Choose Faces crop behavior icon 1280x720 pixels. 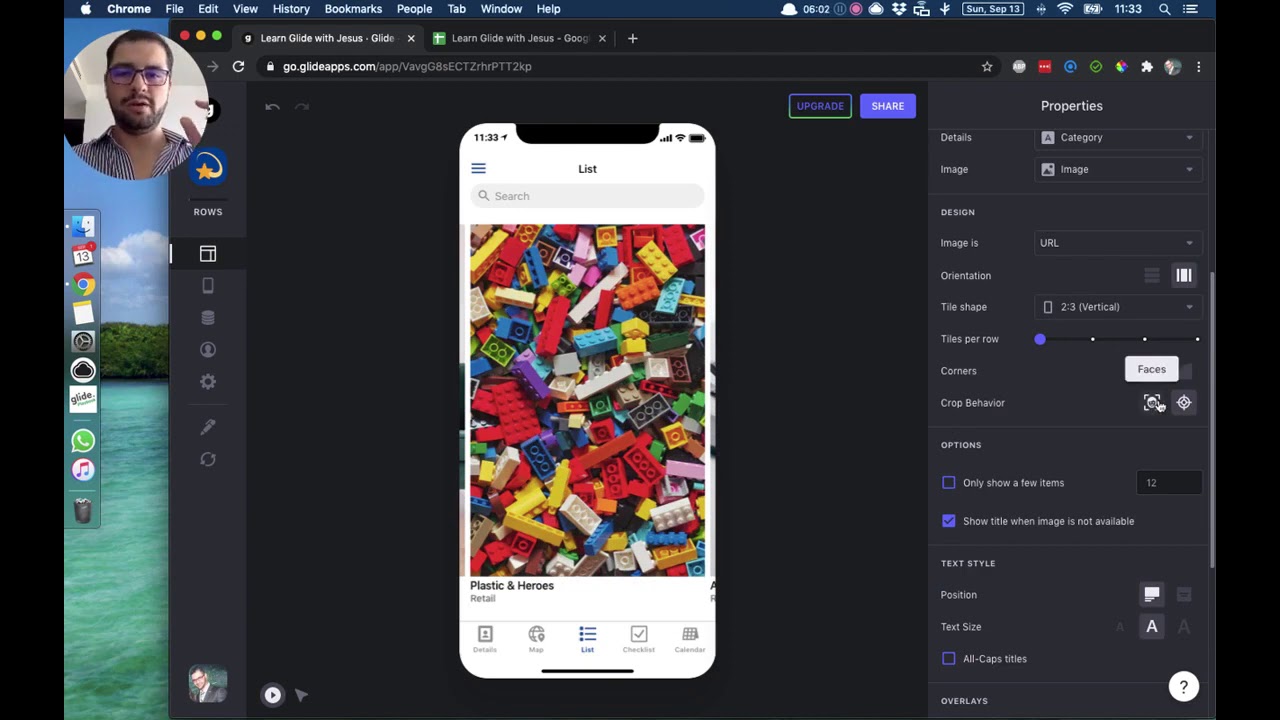click(x=1153, y=403)
